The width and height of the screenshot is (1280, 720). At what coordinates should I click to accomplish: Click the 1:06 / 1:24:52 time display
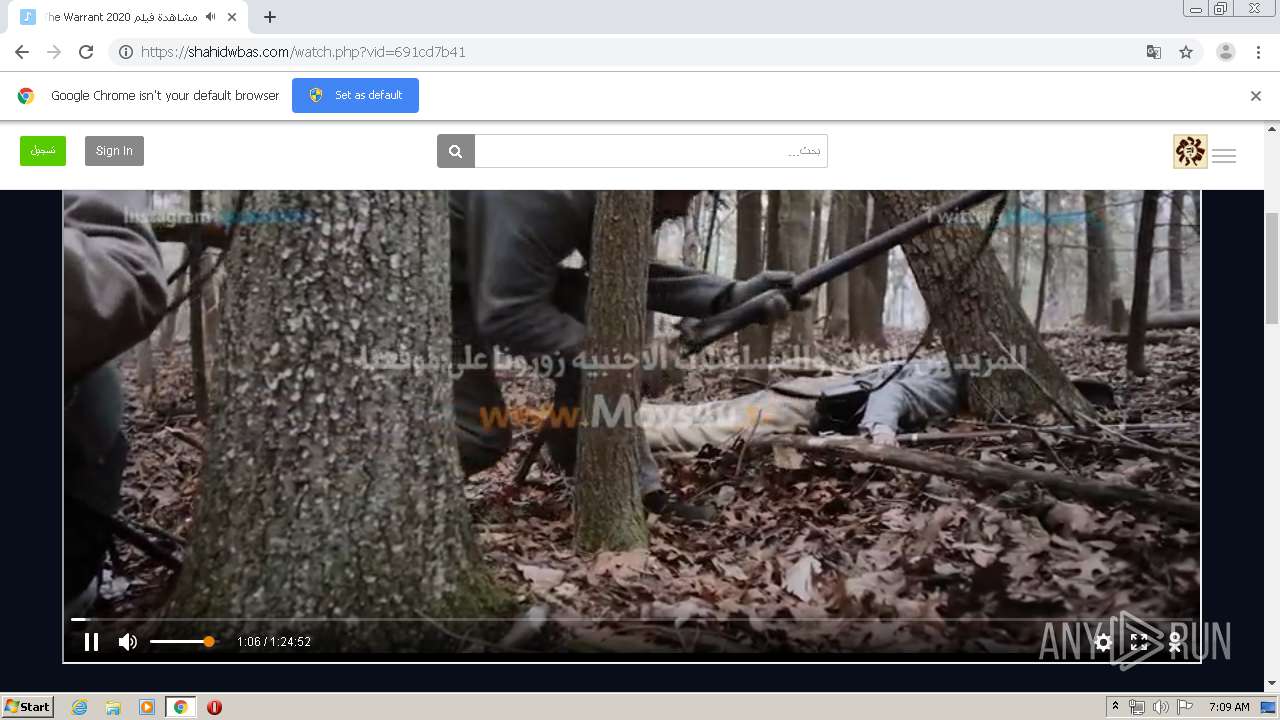coord(274,642)
